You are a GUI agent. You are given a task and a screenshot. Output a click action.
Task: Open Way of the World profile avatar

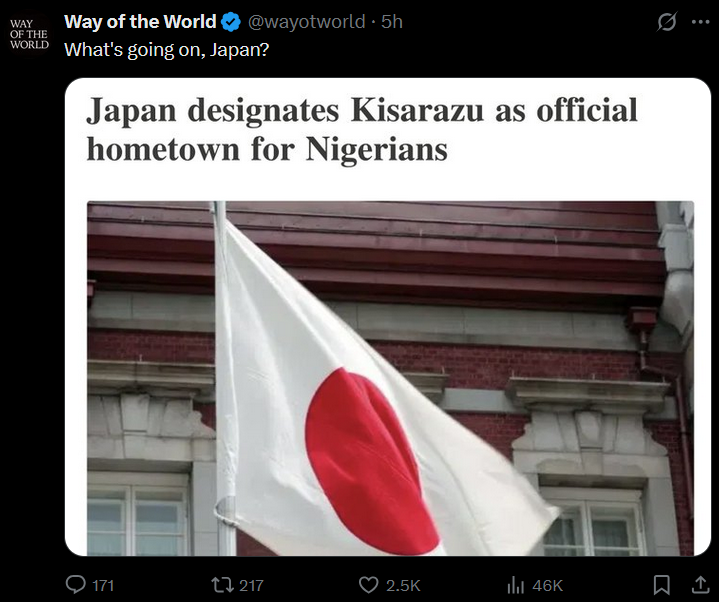29,34
